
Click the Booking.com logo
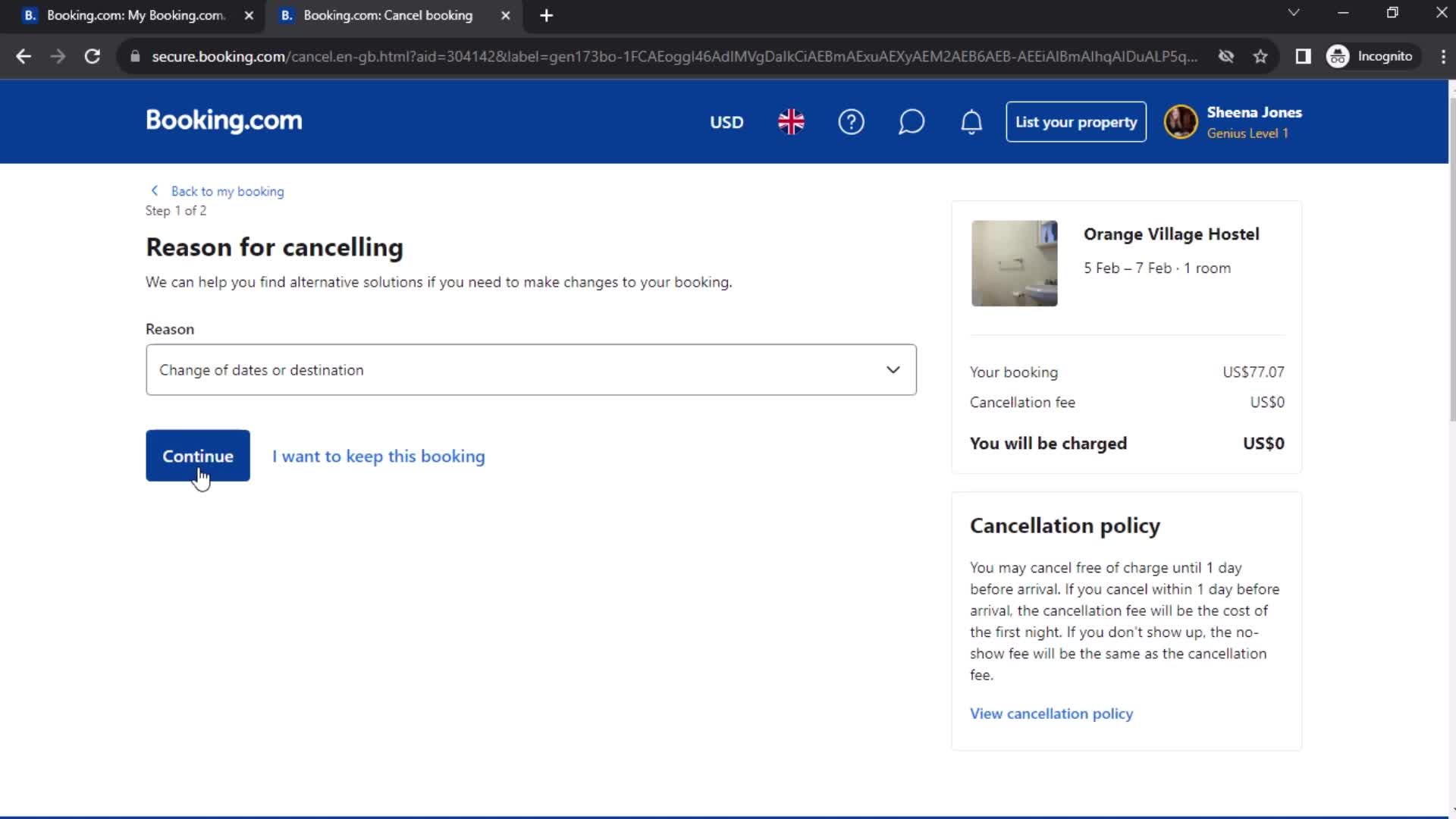click(224, 121)
